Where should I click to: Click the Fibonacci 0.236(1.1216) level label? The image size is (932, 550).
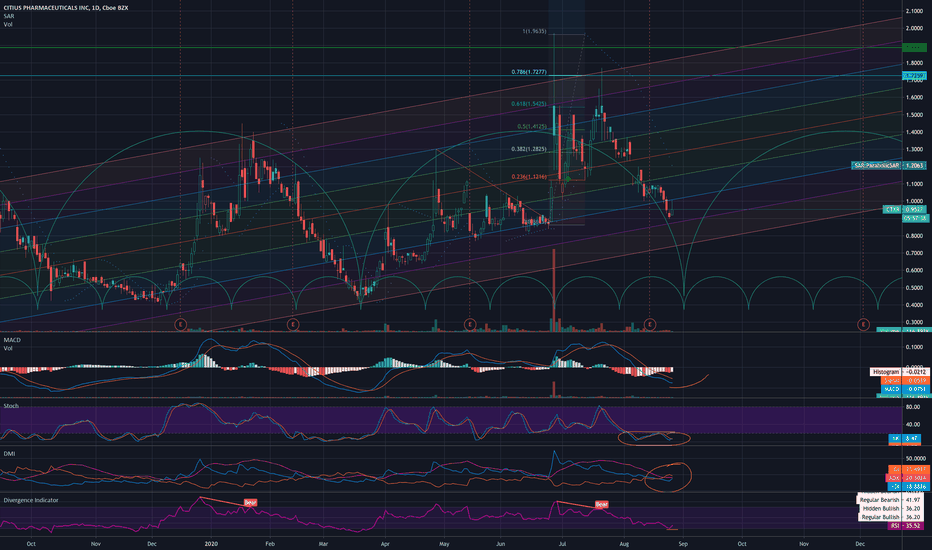pyautogui.click(x=528, y=177)
